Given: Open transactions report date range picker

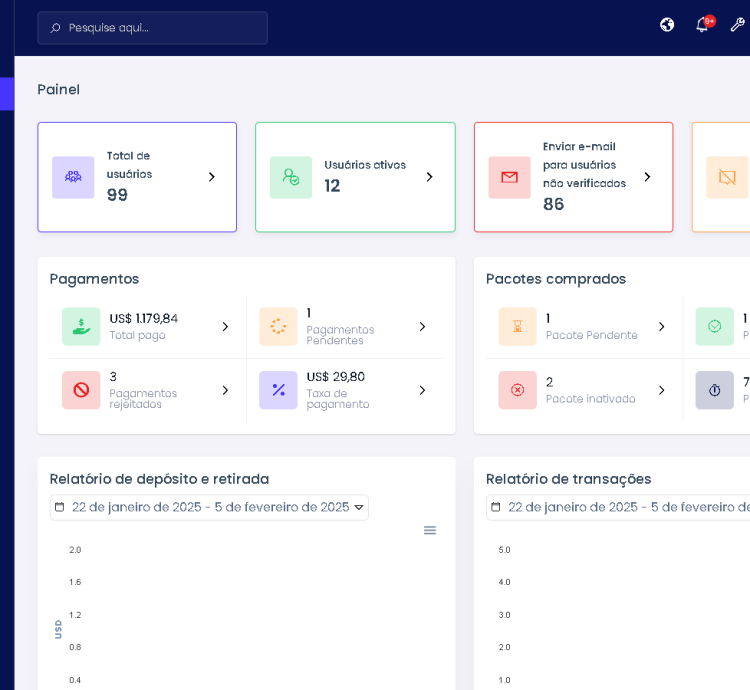Looking at the screenshot, I should point(620,507).
